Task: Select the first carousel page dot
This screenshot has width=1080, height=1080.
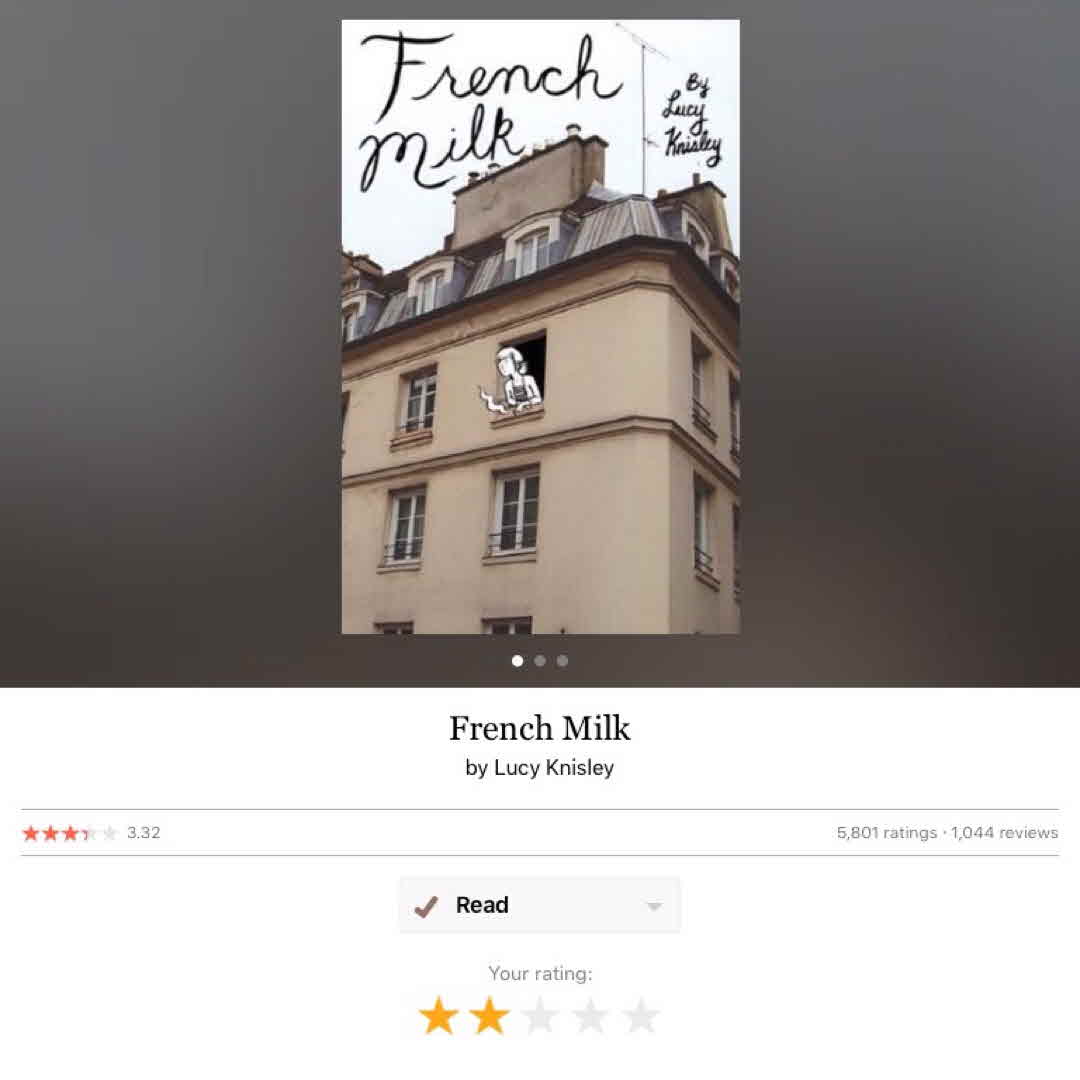Action: 518,661
